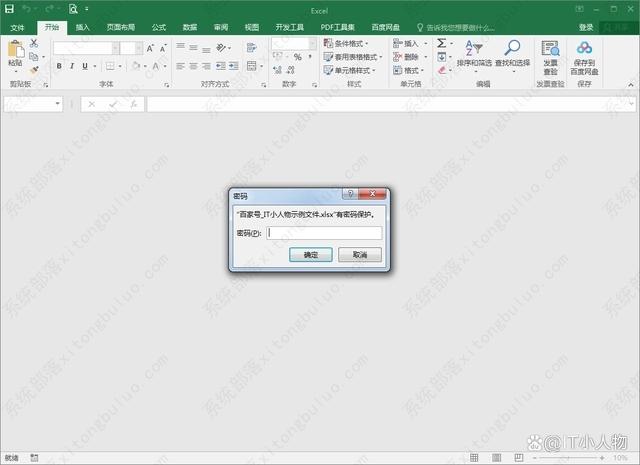The height and width of the screenshot is (465, 640).
Task: Click the Cut scissors icon
Action: [x=34, y=44]
